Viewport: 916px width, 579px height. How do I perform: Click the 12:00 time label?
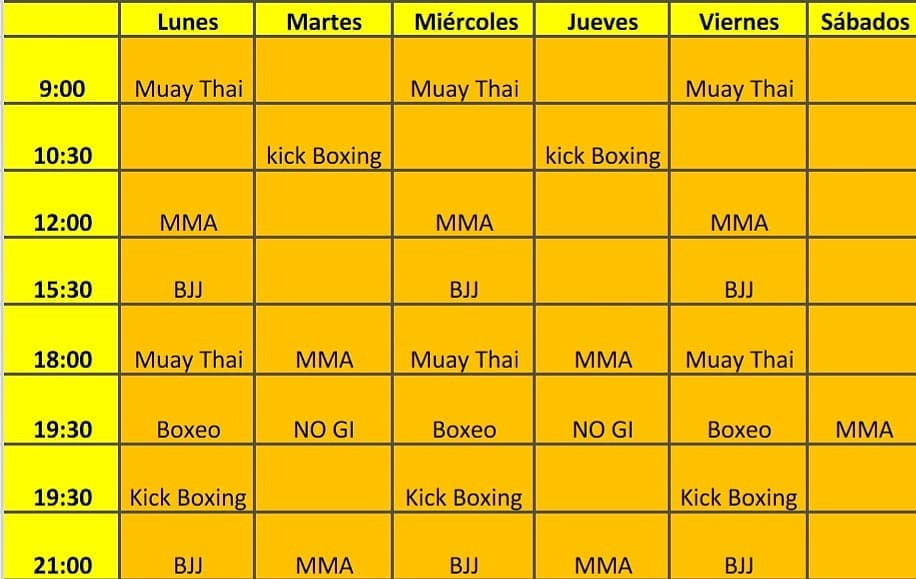(x=62, y=223)
